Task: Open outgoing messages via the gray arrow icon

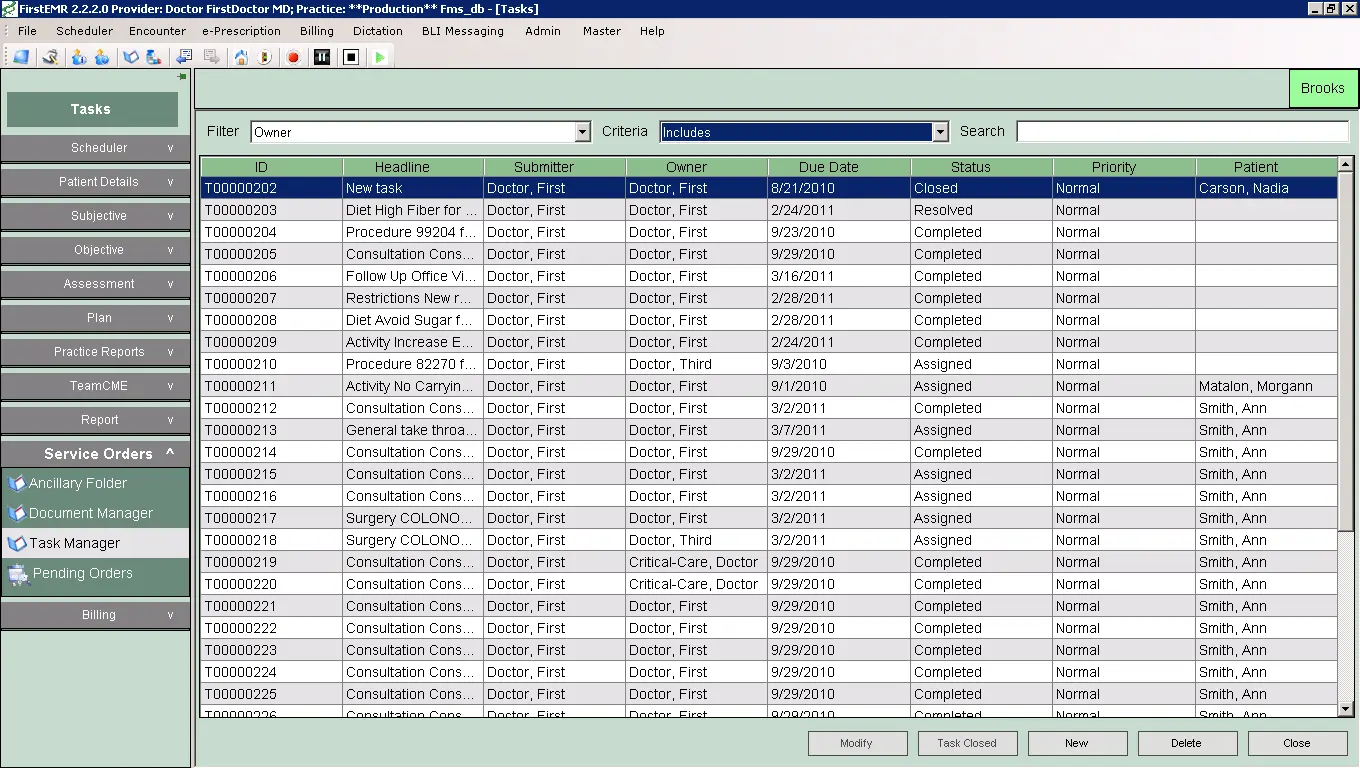Action: [x=212, y=57]
